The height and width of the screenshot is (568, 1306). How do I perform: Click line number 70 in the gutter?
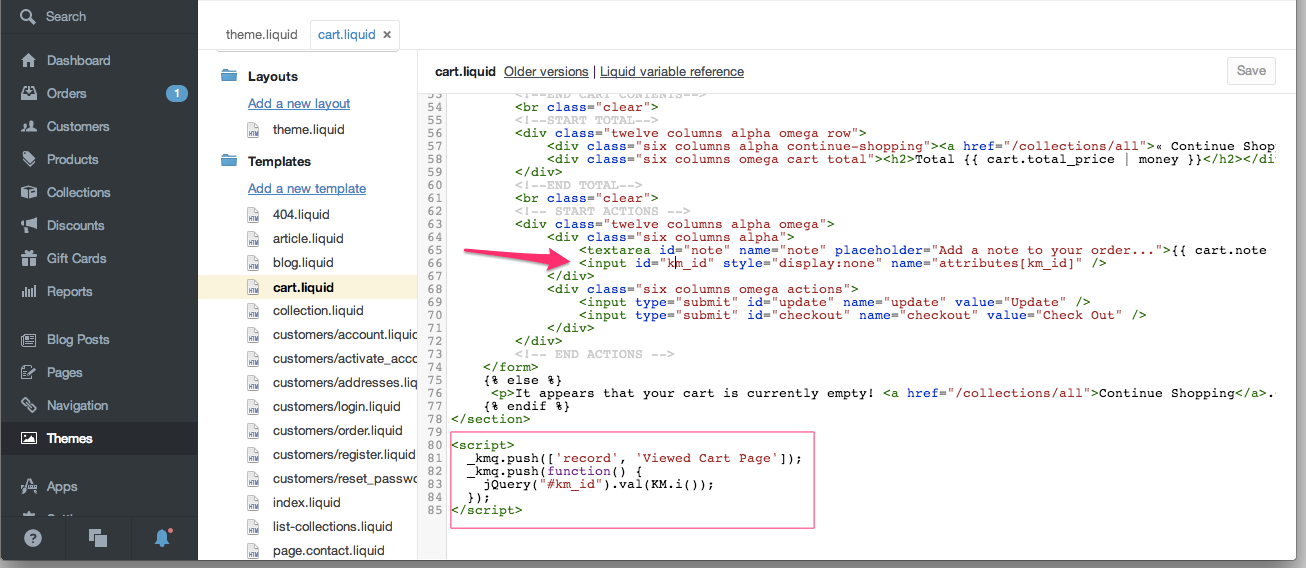point(434,315)
